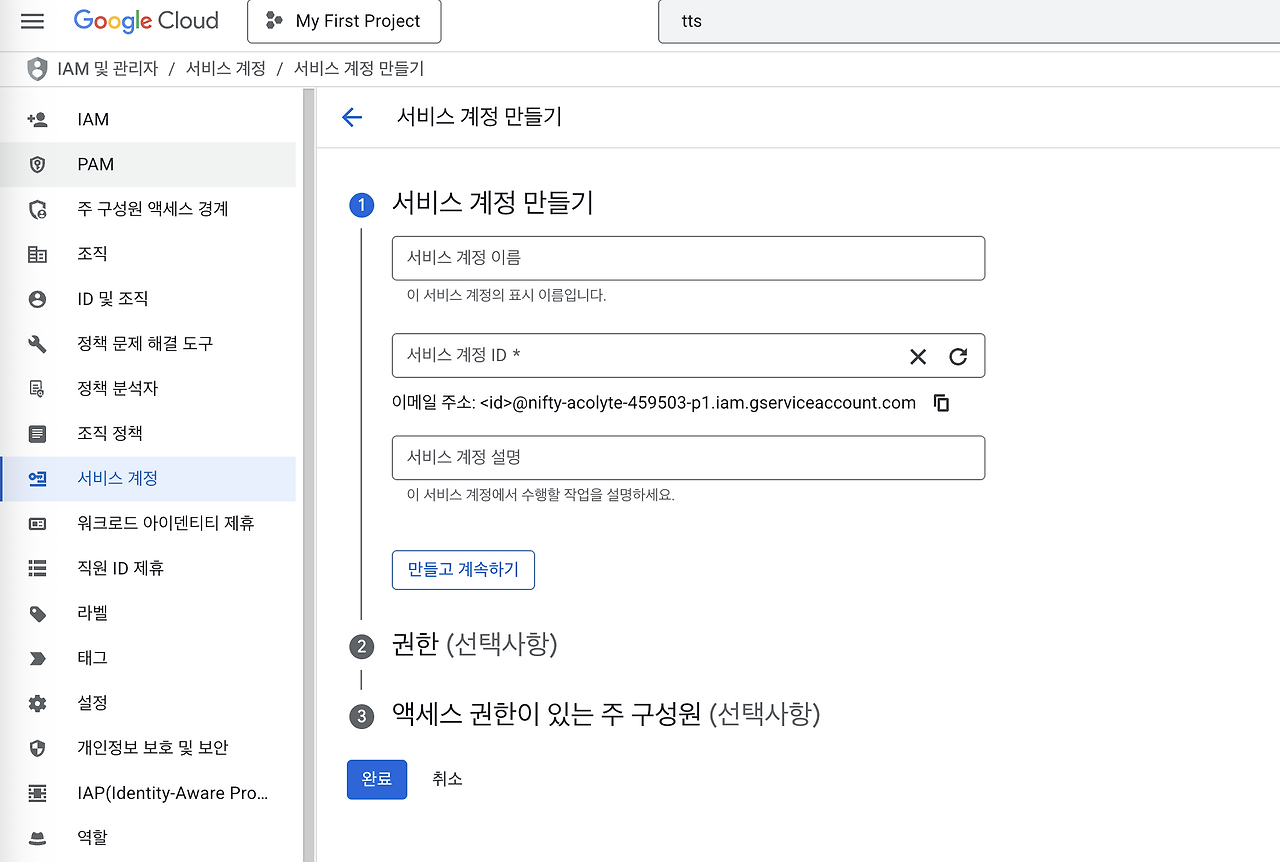Copy the service account email address
The height and width of the screenshot is (862, 1280).
click(x=941, y=403)
